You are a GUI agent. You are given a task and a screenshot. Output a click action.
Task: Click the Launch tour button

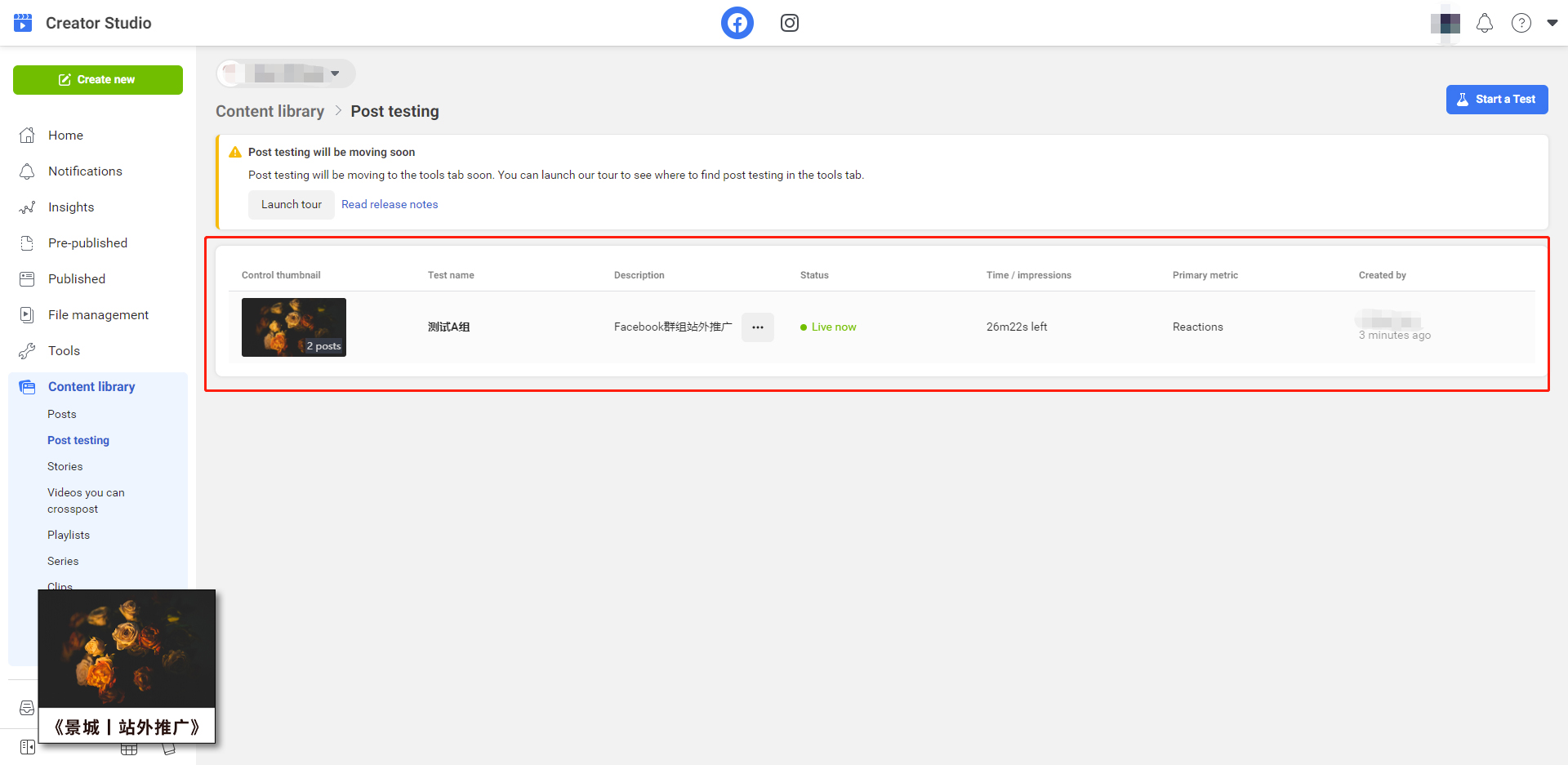click(x=291, y=205)
